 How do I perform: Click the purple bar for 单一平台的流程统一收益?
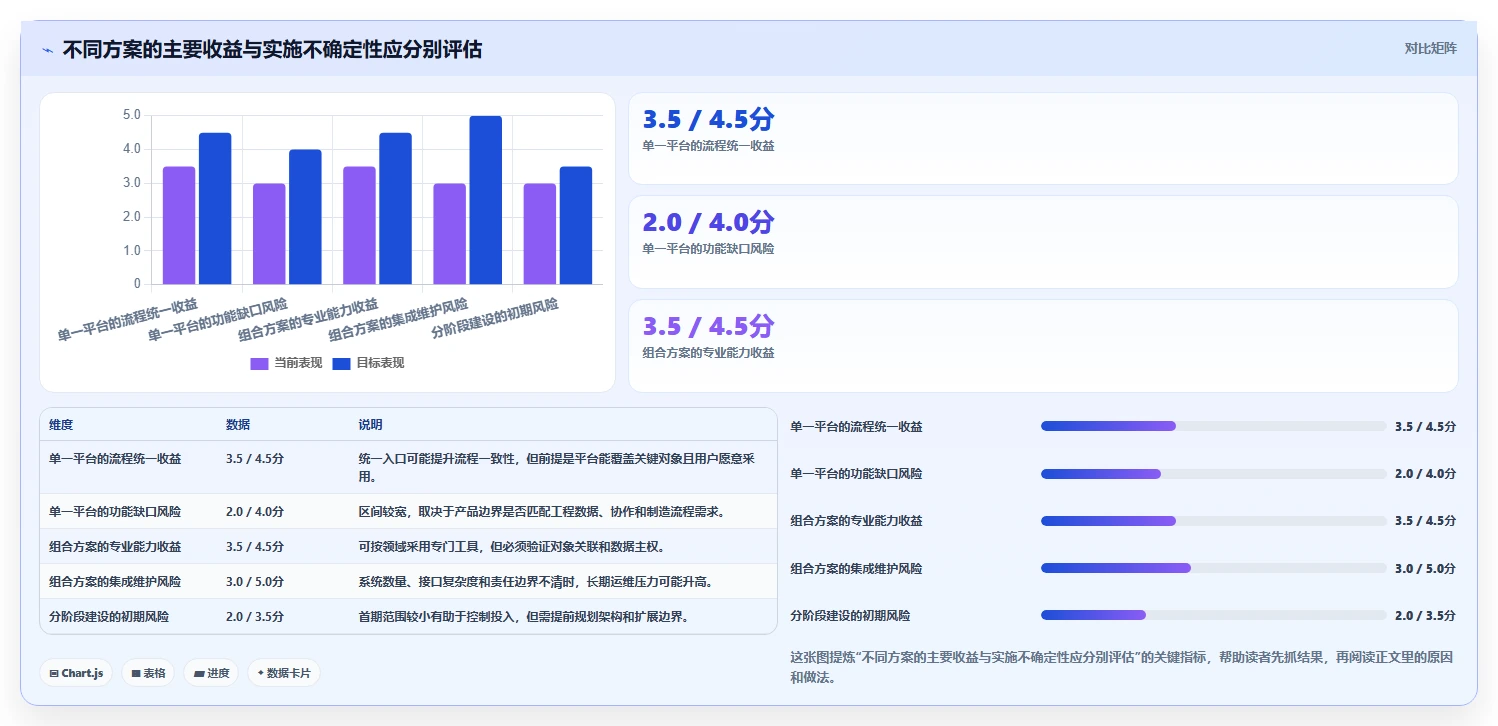coord(179,225)
